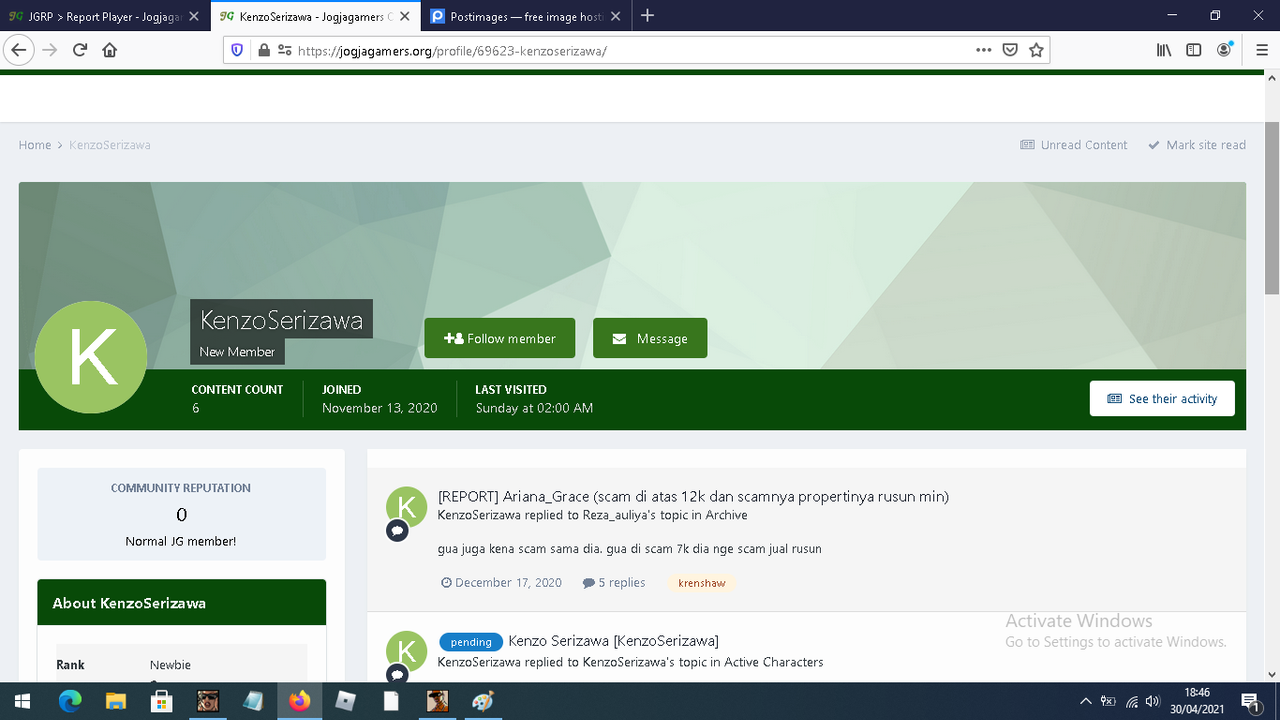The height and width of the screenshot is (720, 1280).
Task: Open the Firefox account avatar icon
Action: (1225, 50)
